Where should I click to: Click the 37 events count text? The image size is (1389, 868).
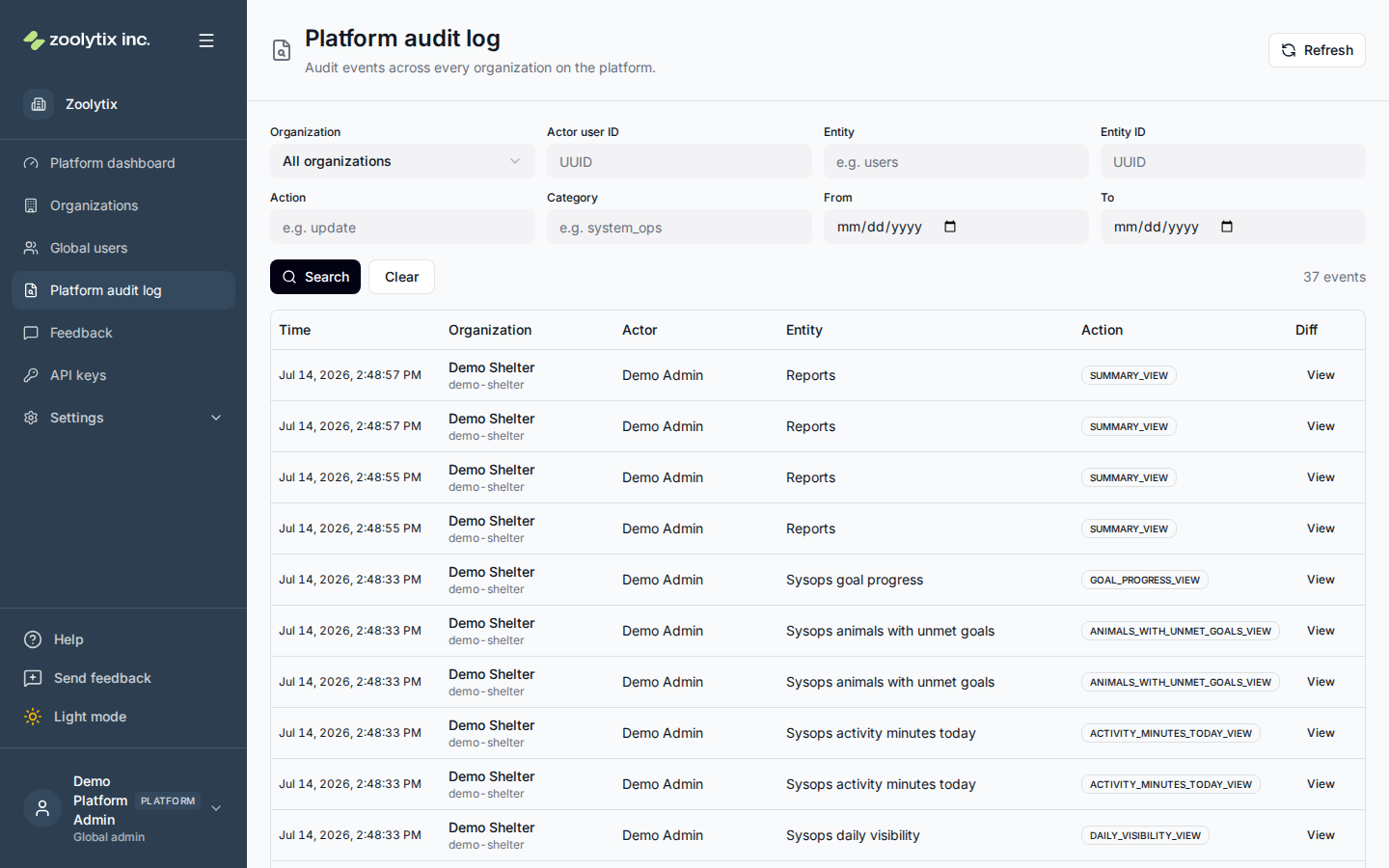(x=1334, y=277)
